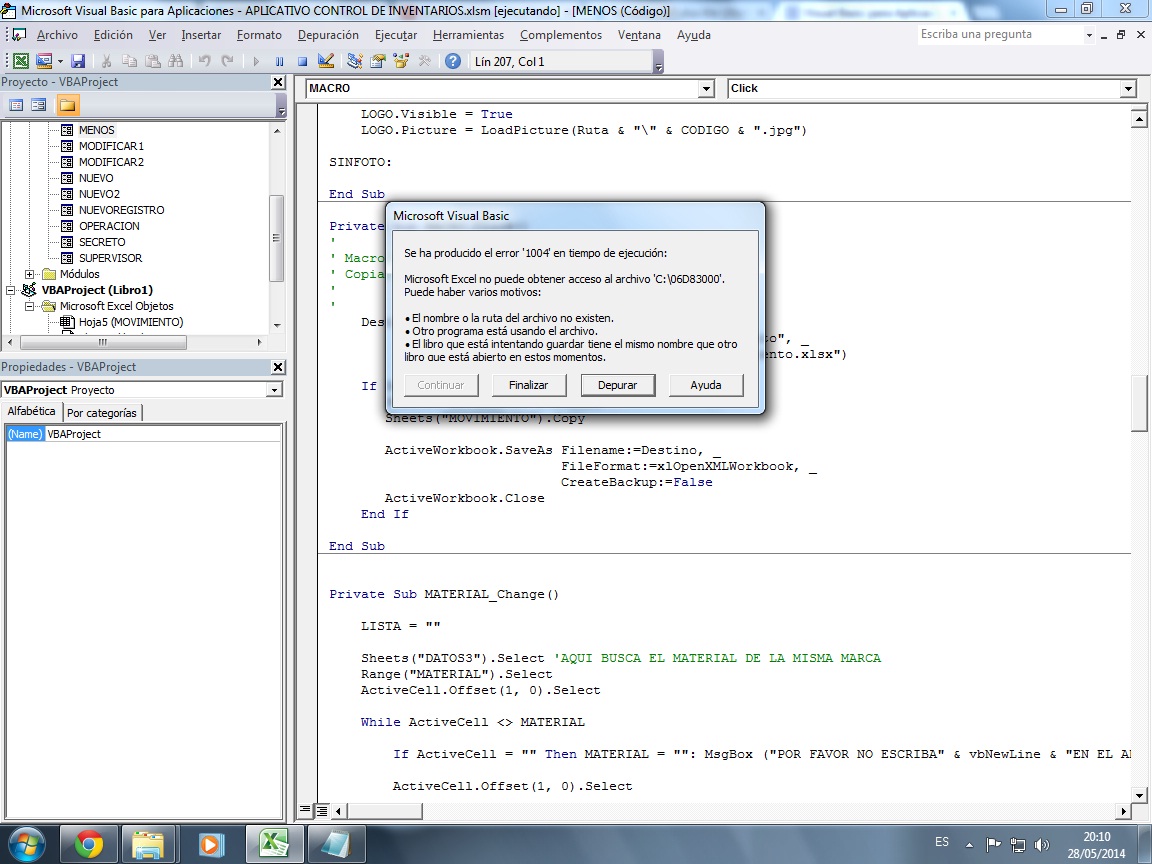
Task: Open the Herramientas menu
Action: pyautogui.click(x=469, y=35)
